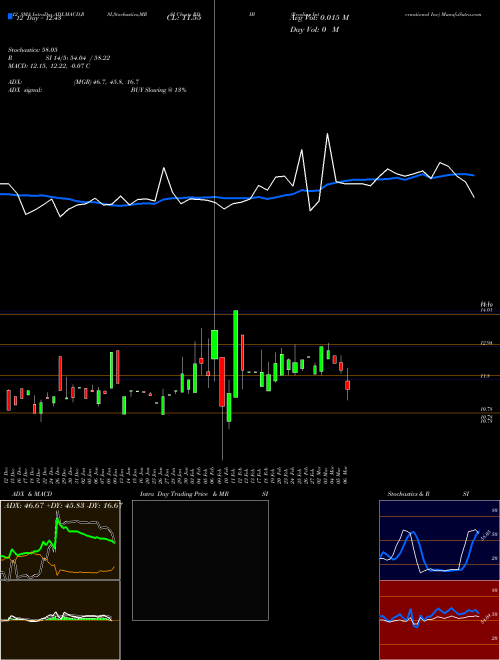500x660 pixels.
Task: Click the 'Day Vol: 0 M' text
Action: 314,29
